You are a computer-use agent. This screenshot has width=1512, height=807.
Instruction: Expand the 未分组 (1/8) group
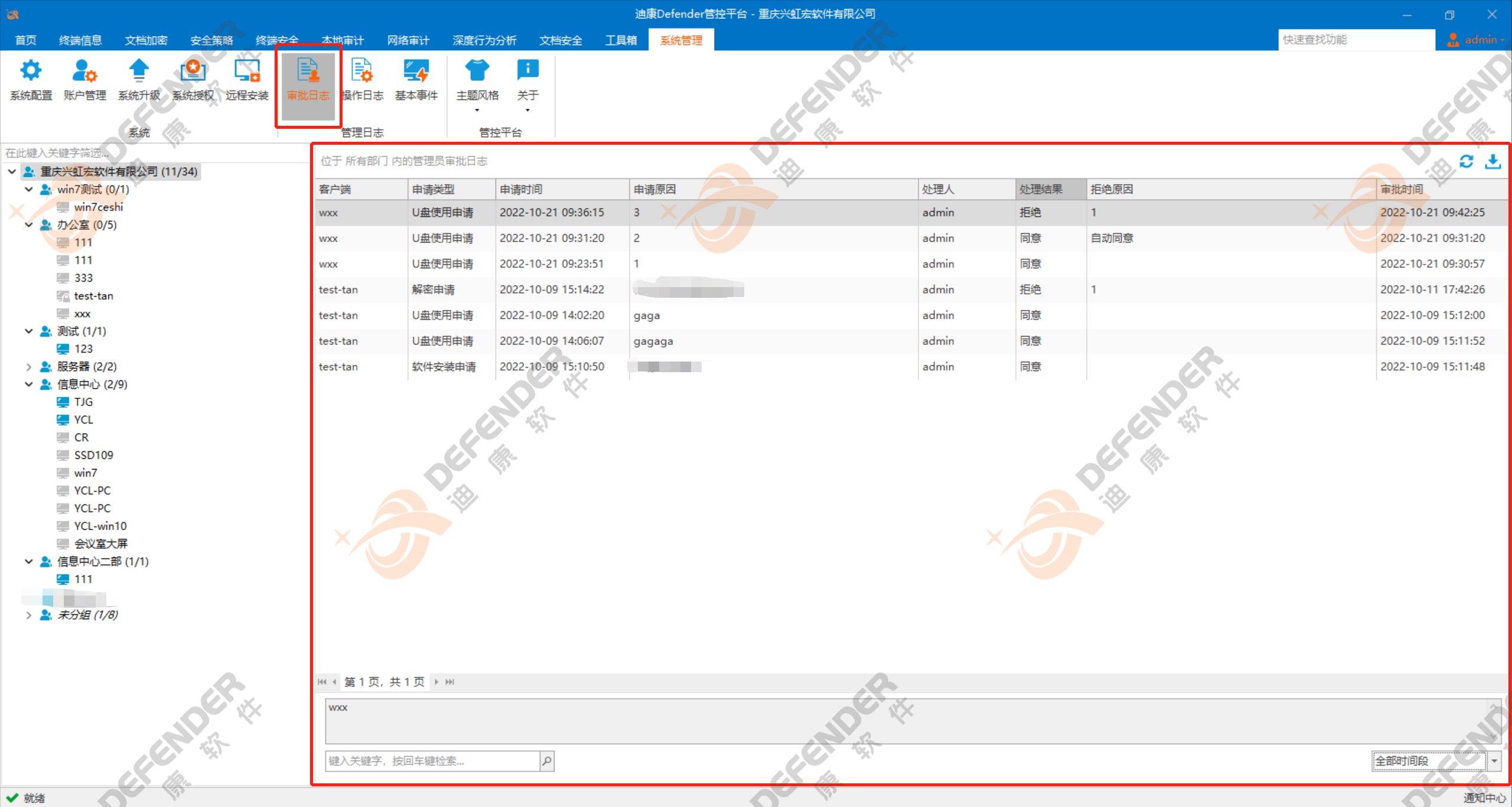tap(28, 614)
